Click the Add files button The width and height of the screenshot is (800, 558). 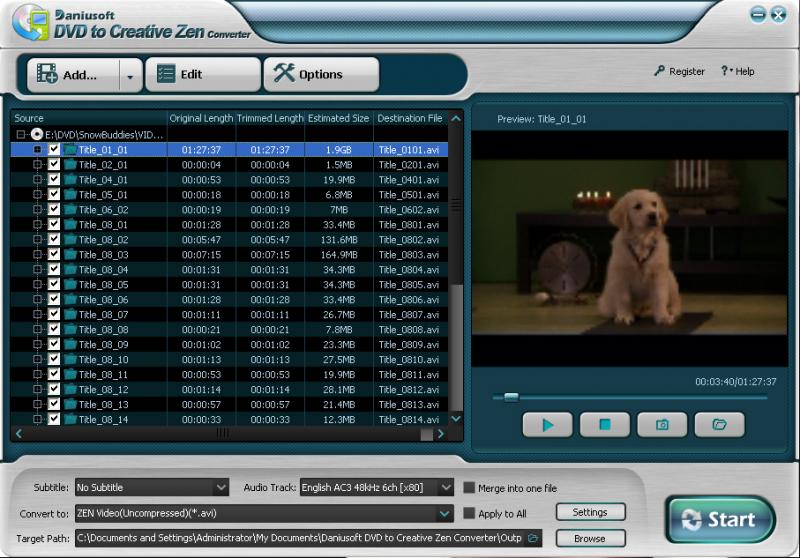tap(70, 74)
